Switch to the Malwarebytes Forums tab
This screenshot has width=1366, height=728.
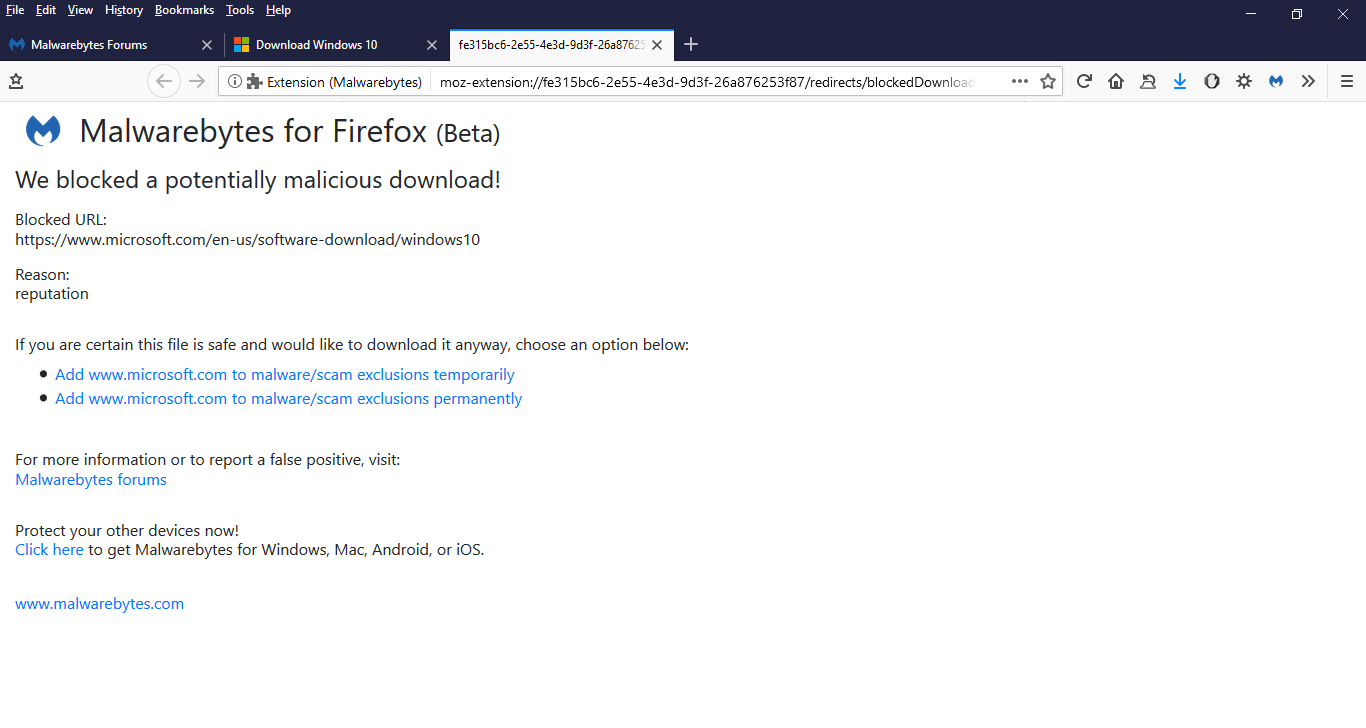pos(100,44)
